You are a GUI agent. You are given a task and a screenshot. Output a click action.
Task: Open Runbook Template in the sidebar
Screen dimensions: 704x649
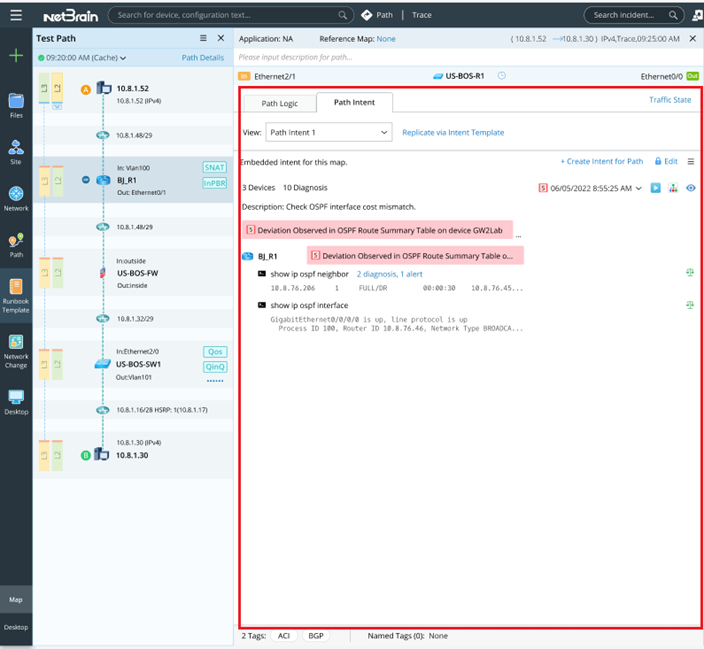16,296
